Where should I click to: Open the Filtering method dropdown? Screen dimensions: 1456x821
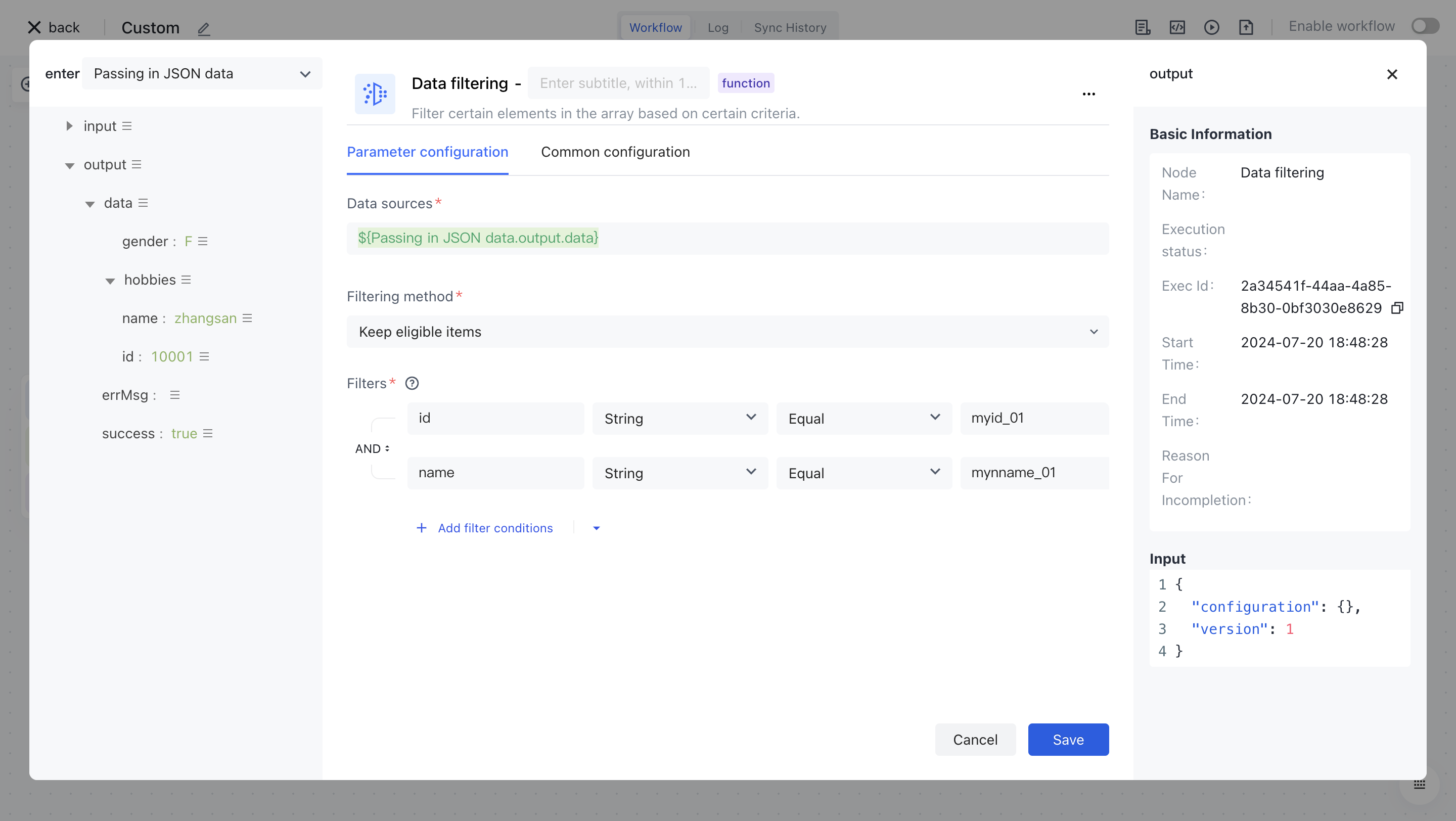pyautogui.click(x=727, y=332)
